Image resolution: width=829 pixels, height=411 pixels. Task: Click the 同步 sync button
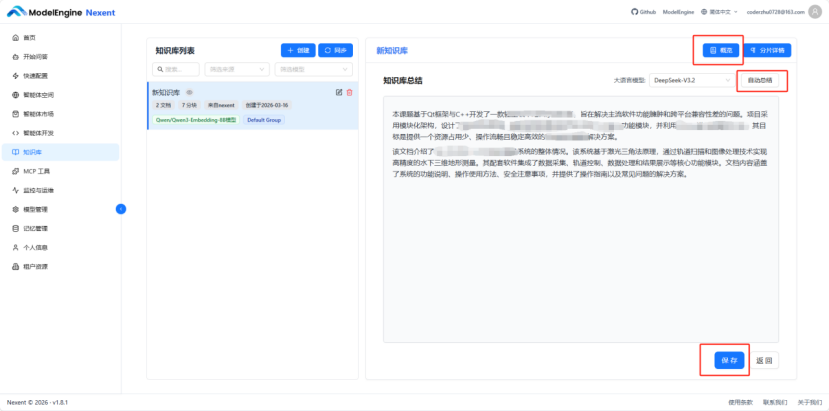pyautogui.click(x=335, y=50)
